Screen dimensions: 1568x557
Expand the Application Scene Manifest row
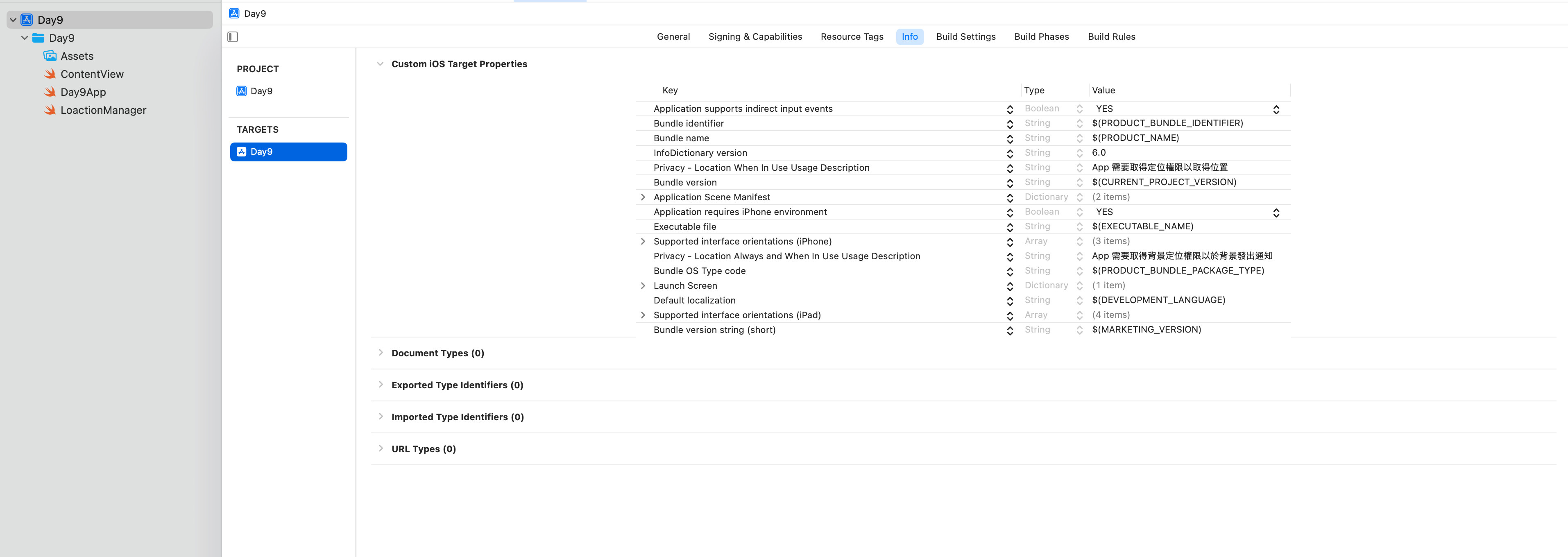pos(643,197)
